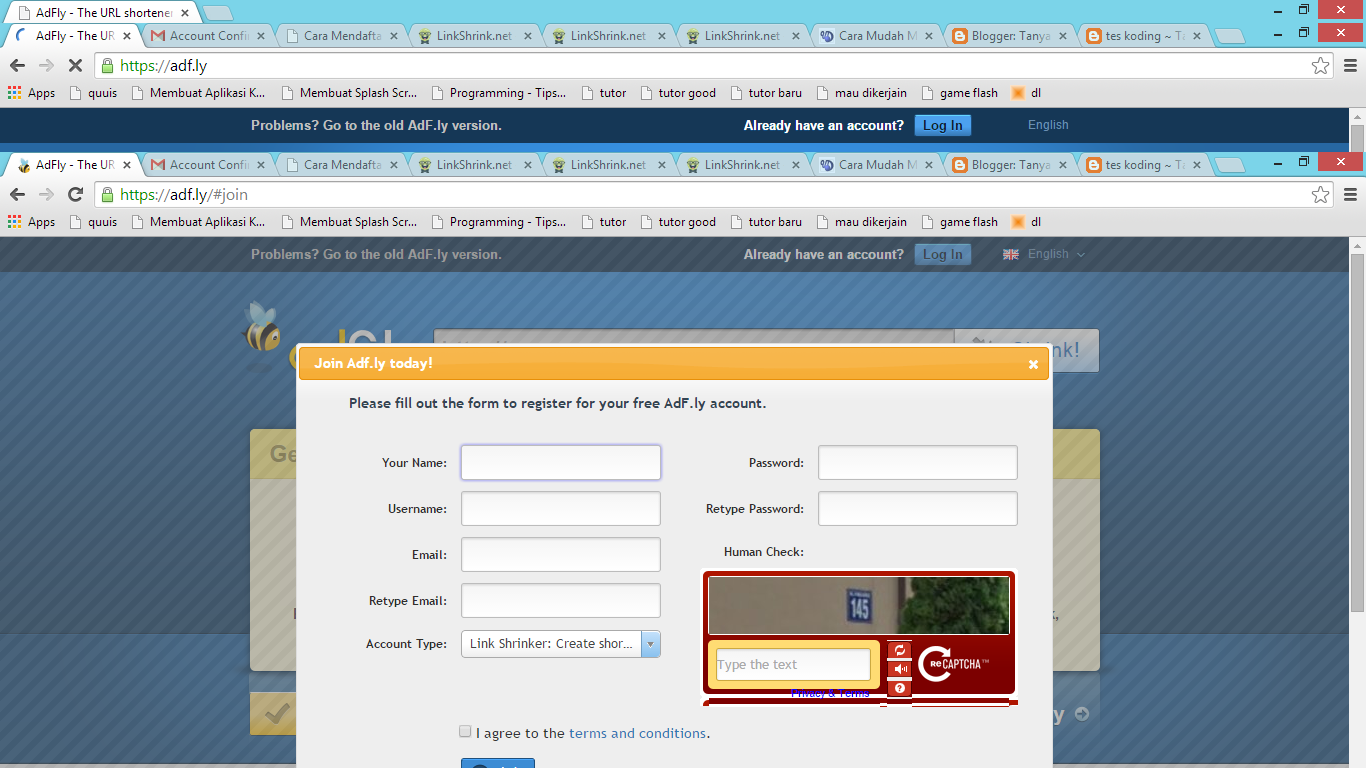Click into the Retype Email field
Screen dimensions: 1366x768
click(561, 601)
